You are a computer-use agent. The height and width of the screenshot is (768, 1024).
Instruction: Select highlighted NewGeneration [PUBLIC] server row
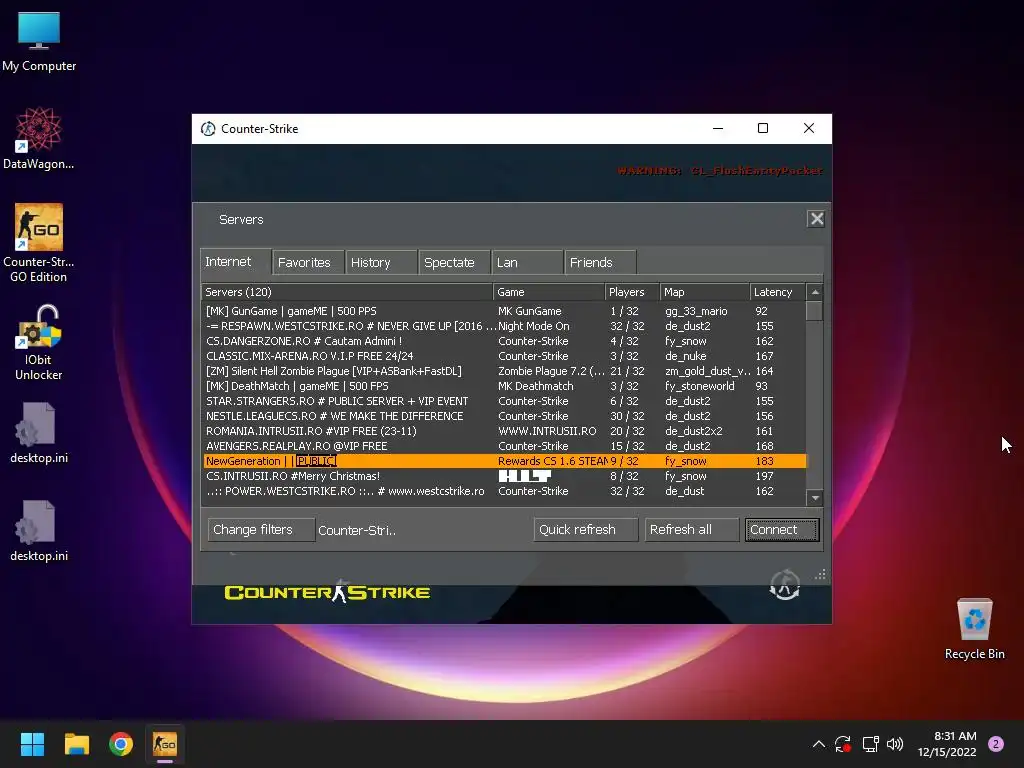(x=504, y=461)
